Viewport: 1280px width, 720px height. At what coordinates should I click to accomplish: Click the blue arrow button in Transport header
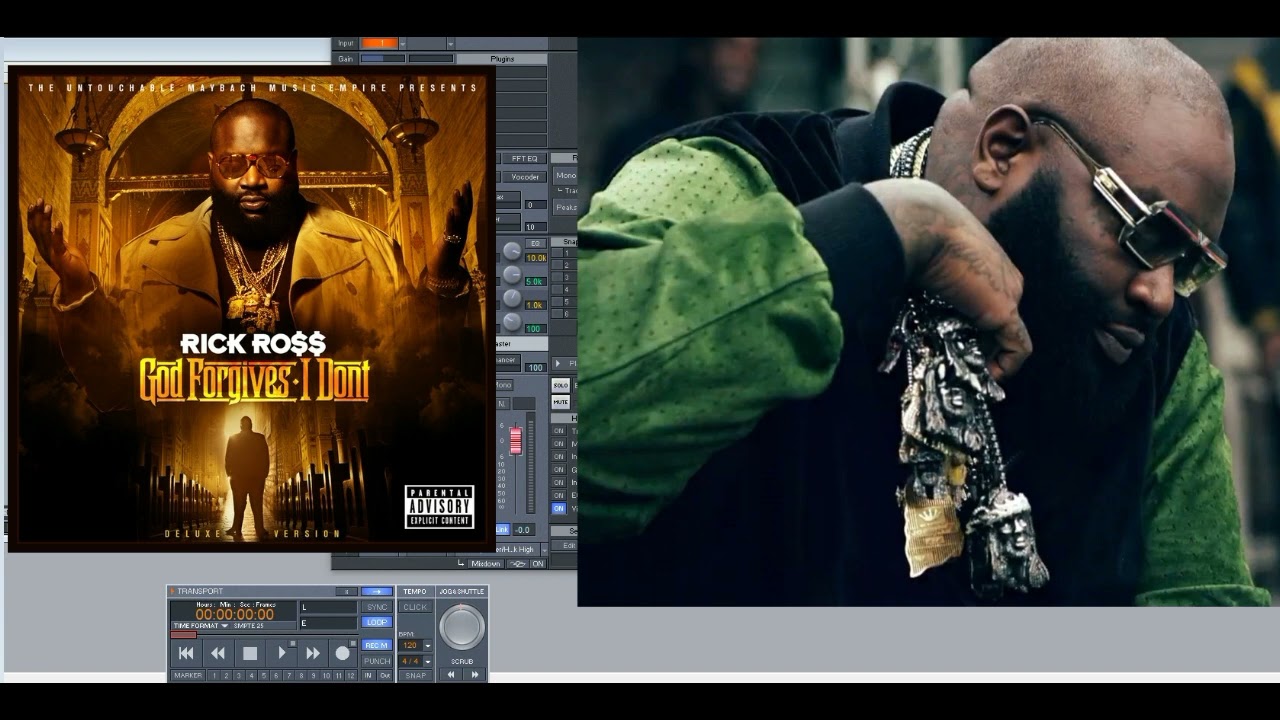click(x=377, y=592)
